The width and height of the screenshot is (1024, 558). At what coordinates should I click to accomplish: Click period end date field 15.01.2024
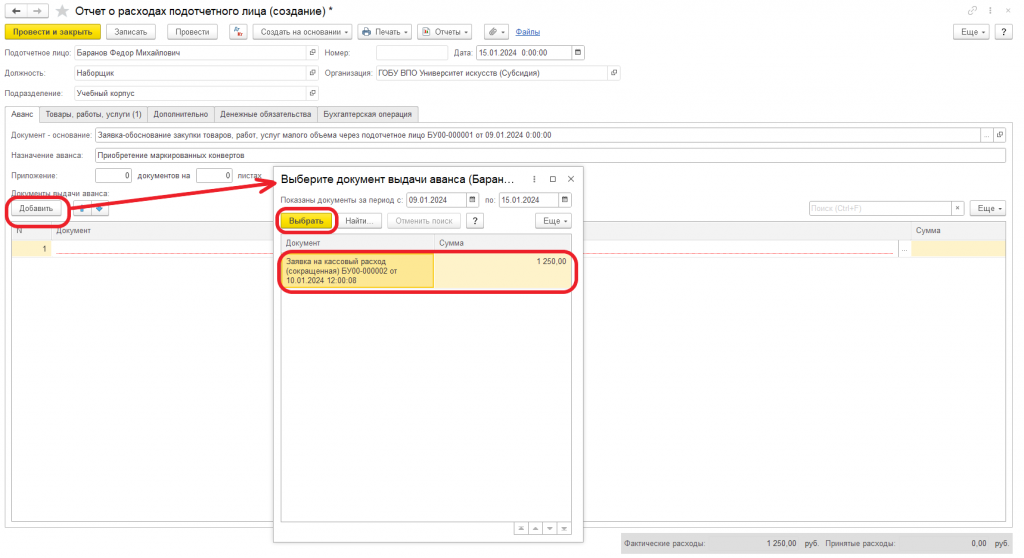pos(529,200)
